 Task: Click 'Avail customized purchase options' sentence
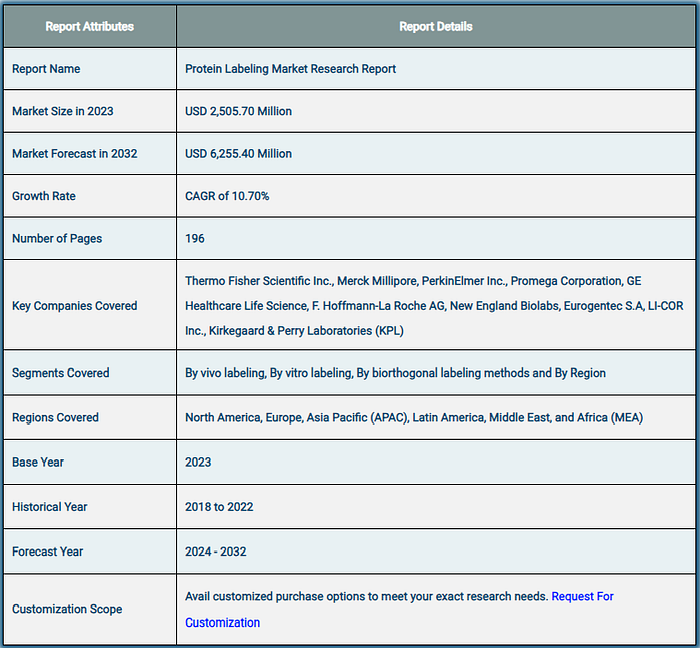click(367, 597)
